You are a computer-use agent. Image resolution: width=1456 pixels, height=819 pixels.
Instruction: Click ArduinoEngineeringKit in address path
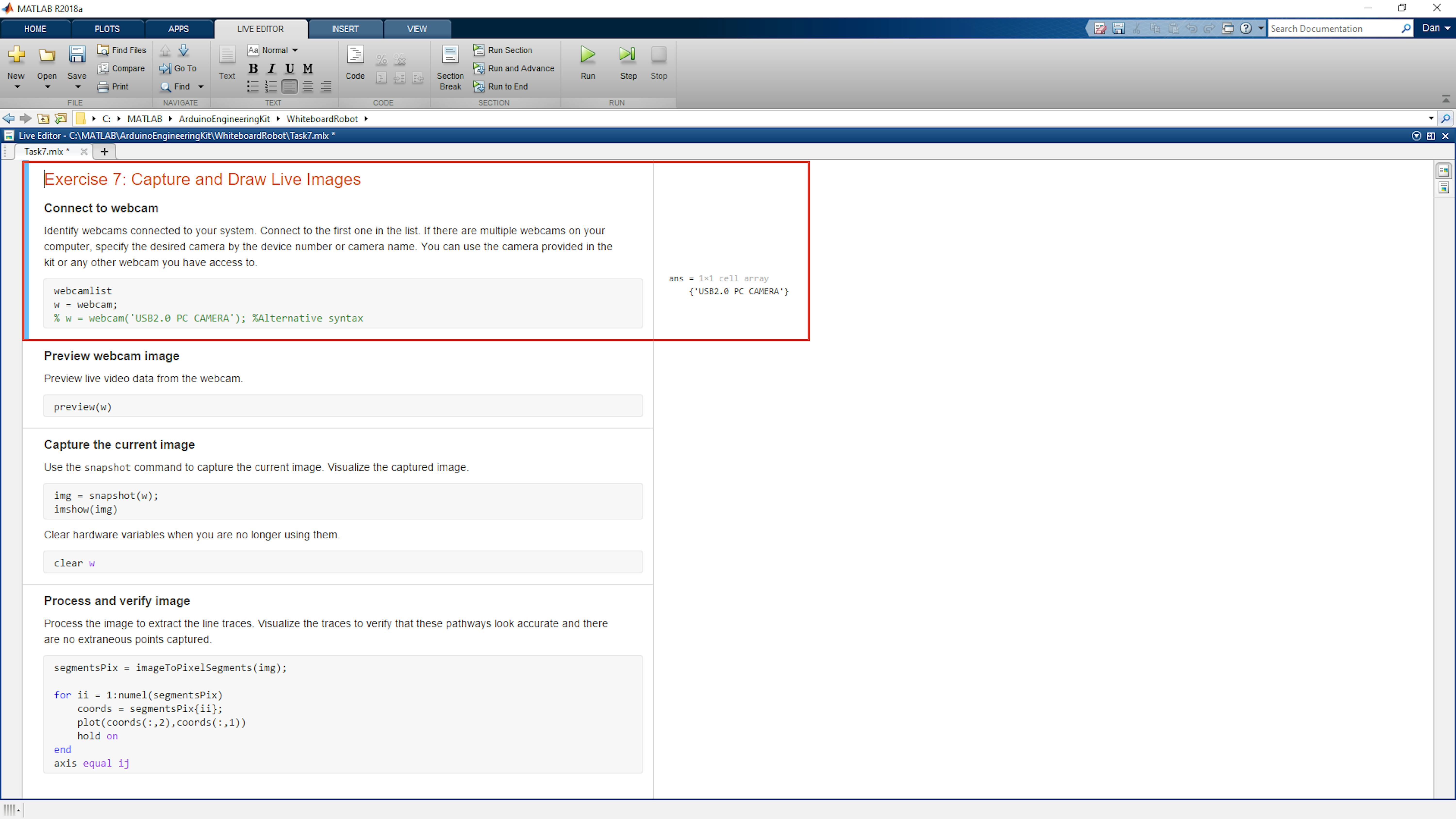coord(224,119)
